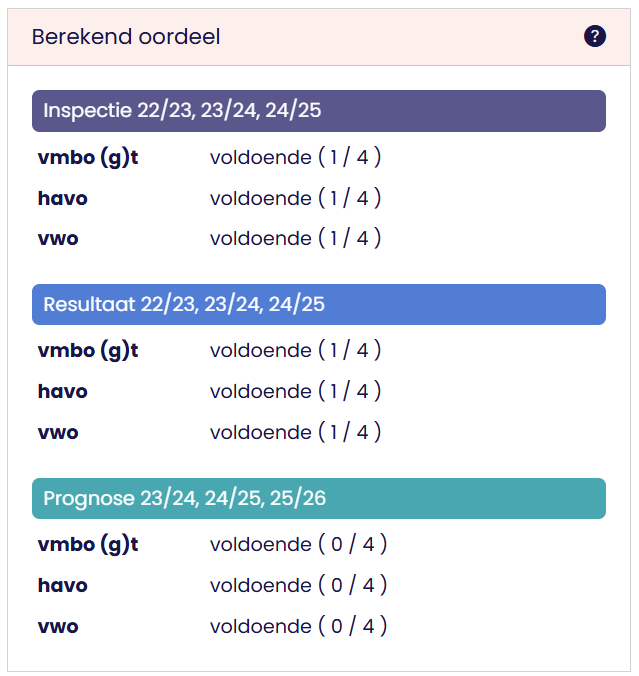Click Prognose vwo 'voldoende (0/4)' value
The width and height of the screenshot is (639, 676).
298,626
